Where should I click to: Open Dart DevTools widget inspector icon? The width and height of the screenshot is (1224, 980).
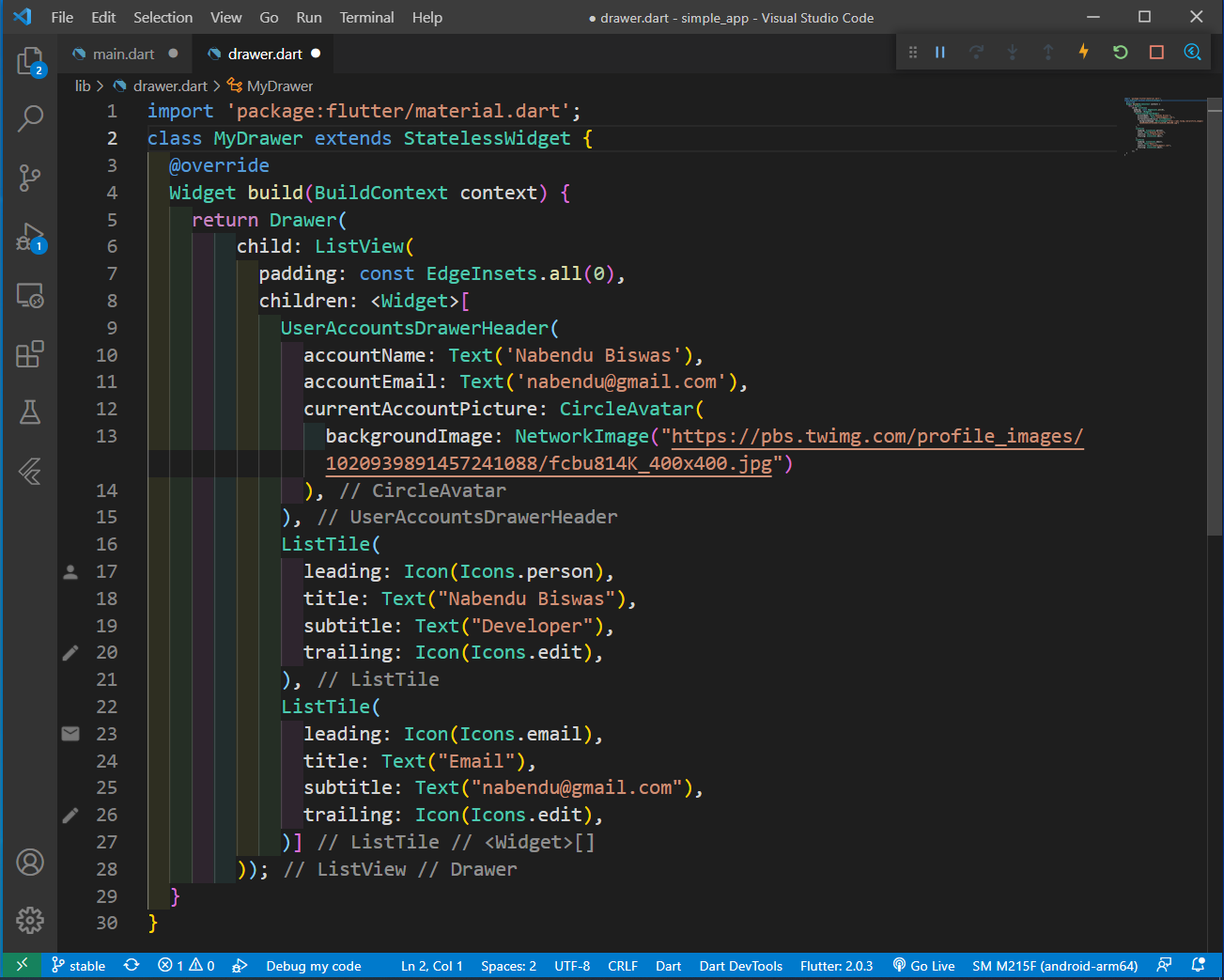[x=1192, y=52]
